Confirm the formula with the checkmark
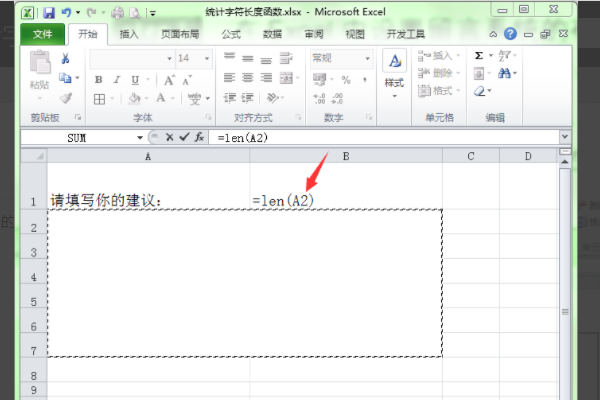 tap(184, 137)
